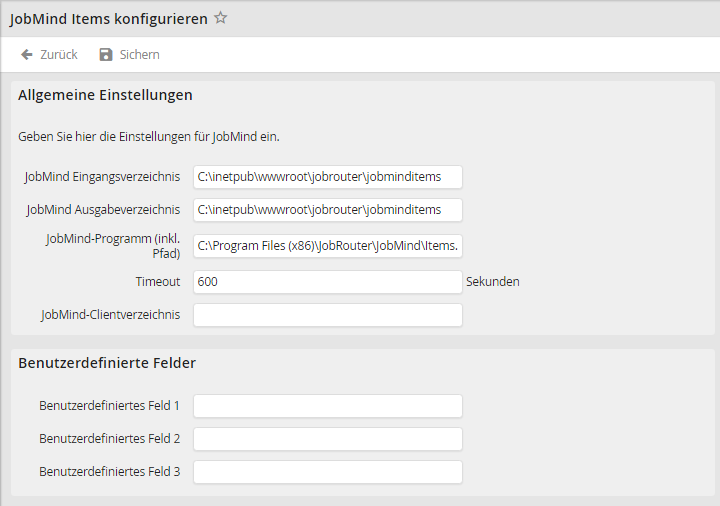Focus the JobMind Eingangsverzeichnis input field
The width and height of the screenshot is (720, 506).
[327, 177]
